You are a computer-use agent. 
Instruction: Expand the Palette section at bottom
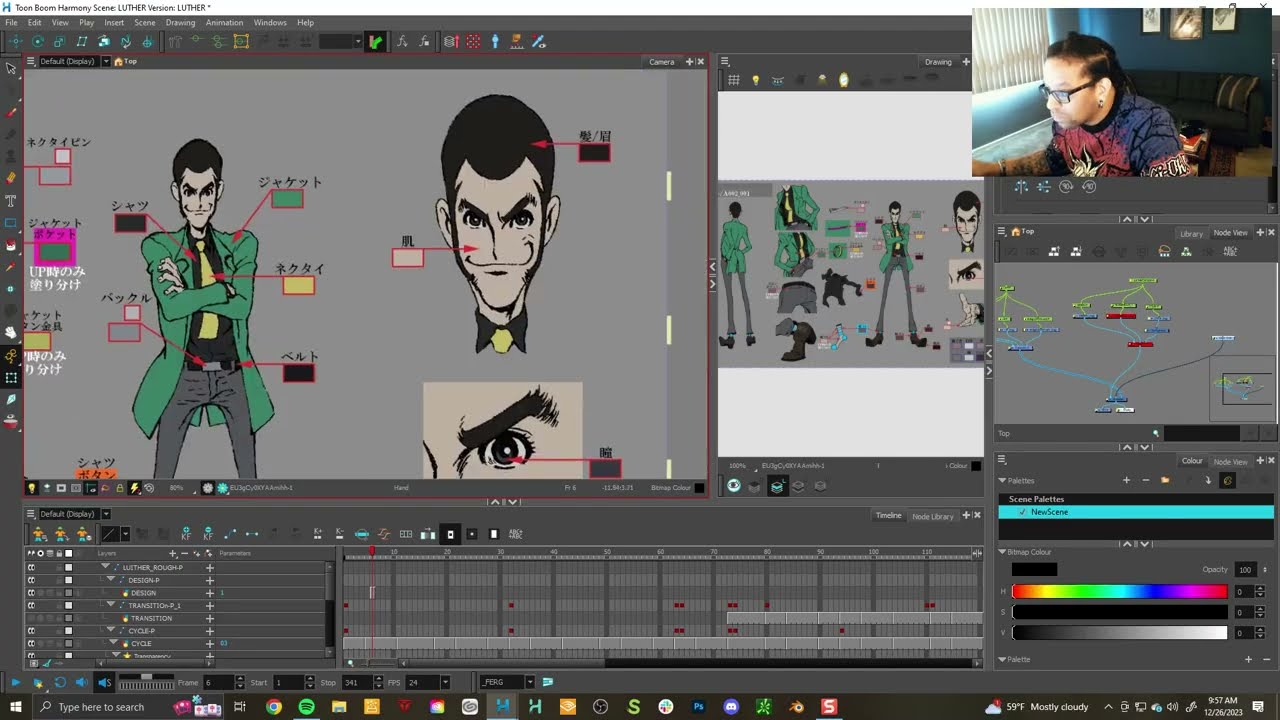(1002, 660)
